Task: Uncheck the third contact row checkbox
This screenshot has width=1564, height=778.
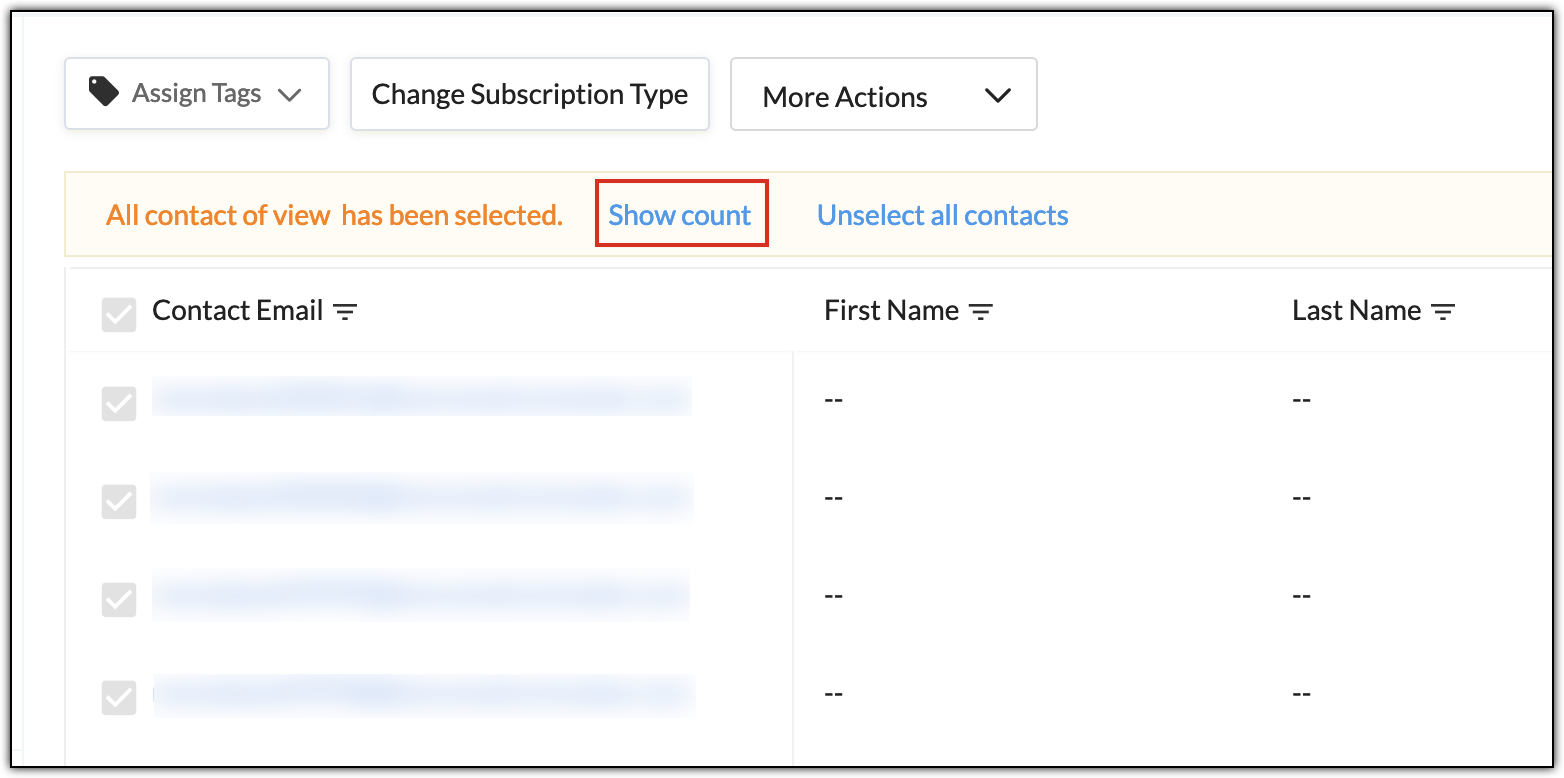Action: (x=119, y=599)
